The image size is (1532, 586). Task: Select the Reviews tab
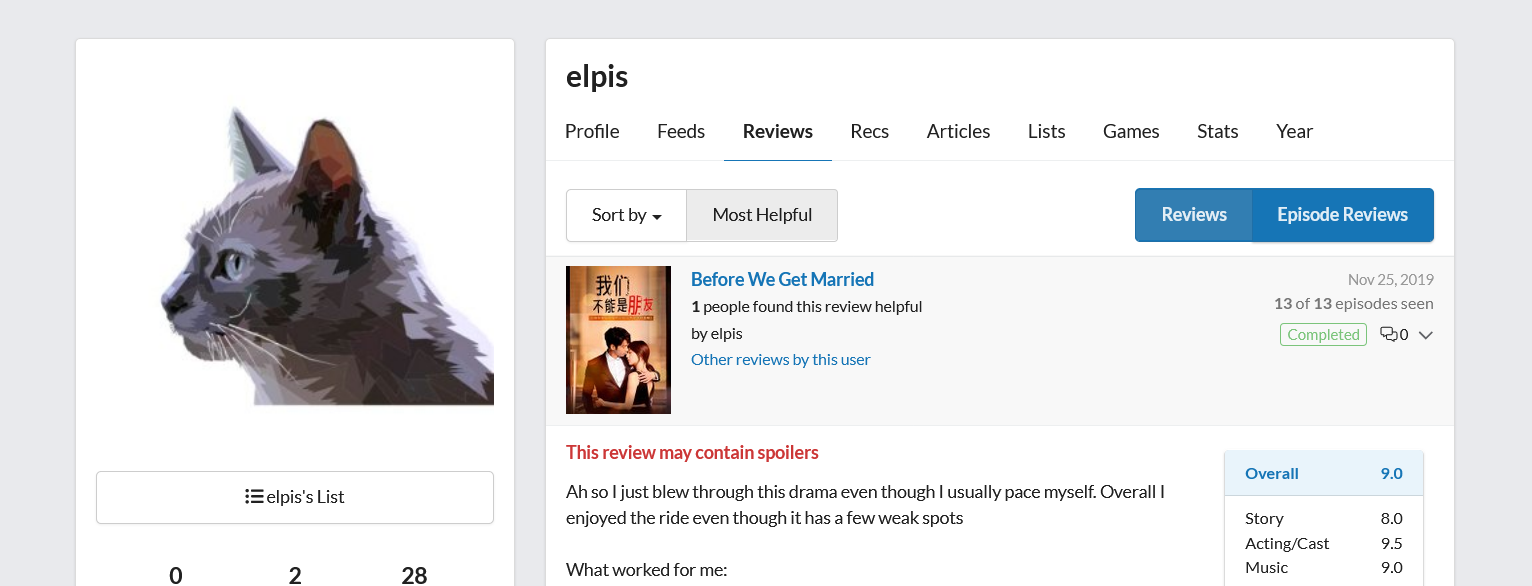coord(778,131)
